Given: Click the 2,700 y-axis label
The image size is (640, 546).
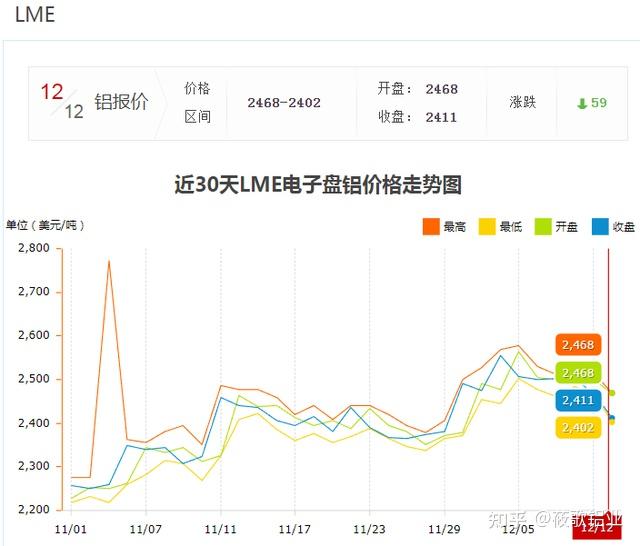Looking at the screenshot, I should (x=34, y=292).
